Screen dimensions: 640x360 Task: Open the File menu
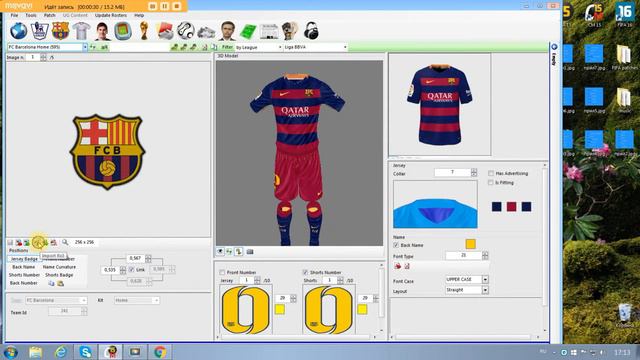point(14,15)
